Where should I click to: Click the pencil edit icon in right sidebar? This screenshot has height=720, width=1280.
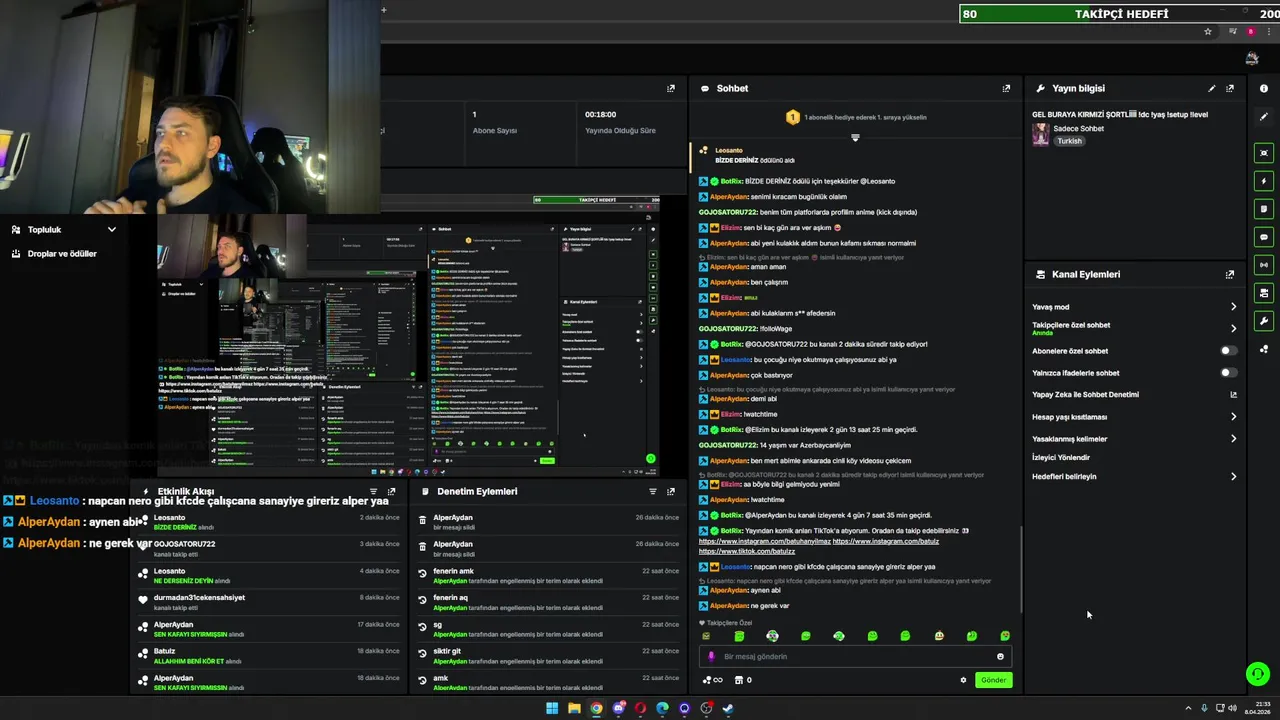[x=1264, y=117]
